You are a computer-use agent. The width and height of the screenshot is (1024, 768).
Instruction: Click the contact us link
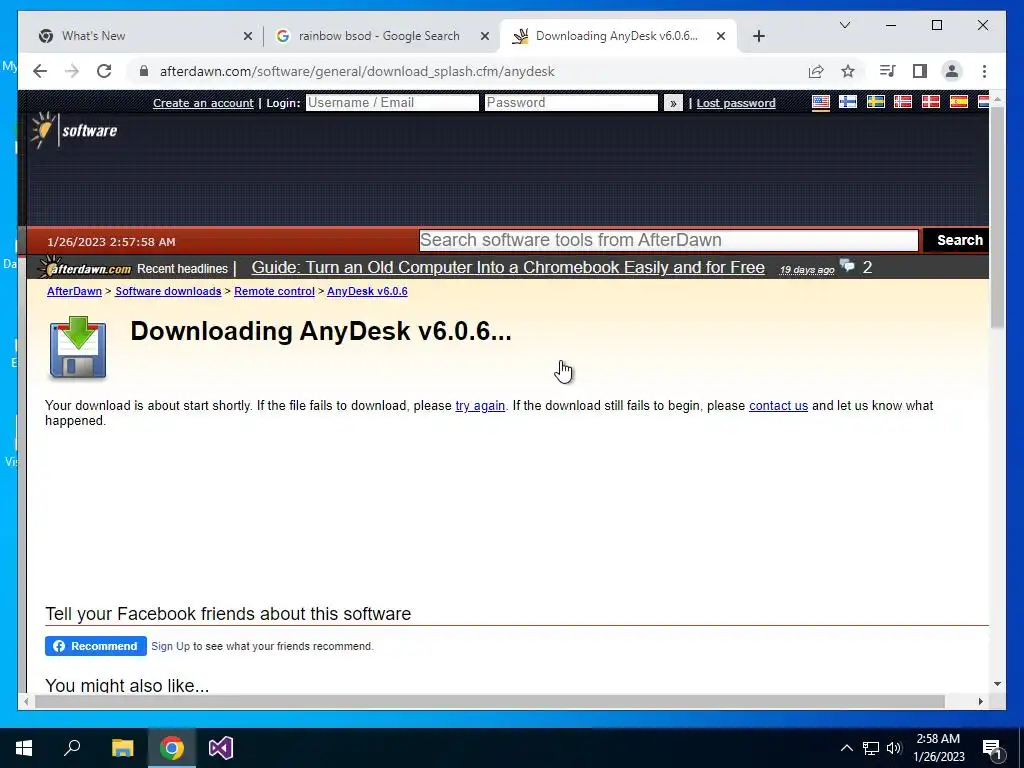[778, 406]
